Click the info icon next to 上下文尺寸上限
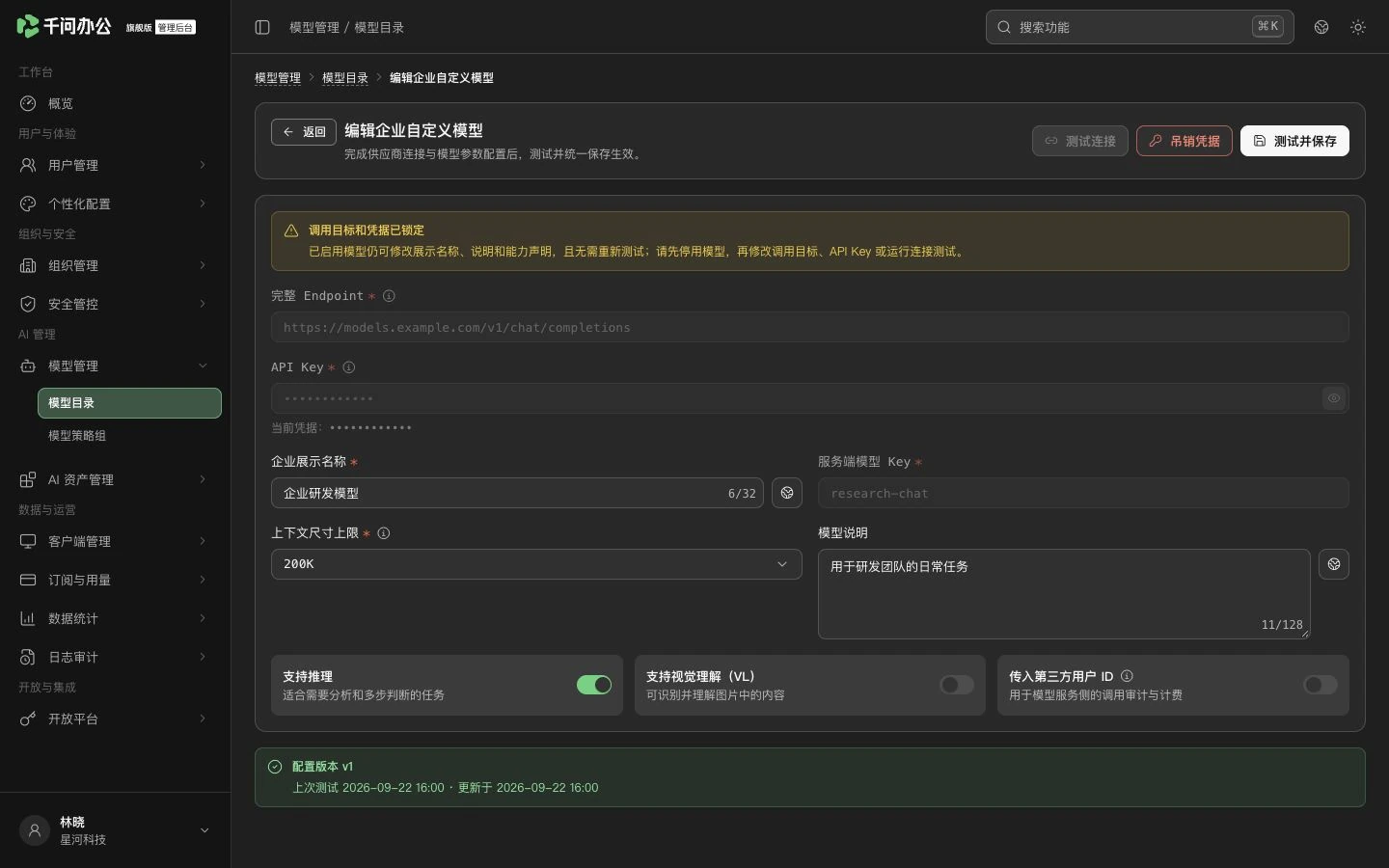This screenshot has width=1389, height=868. click(x=384, y=533)
